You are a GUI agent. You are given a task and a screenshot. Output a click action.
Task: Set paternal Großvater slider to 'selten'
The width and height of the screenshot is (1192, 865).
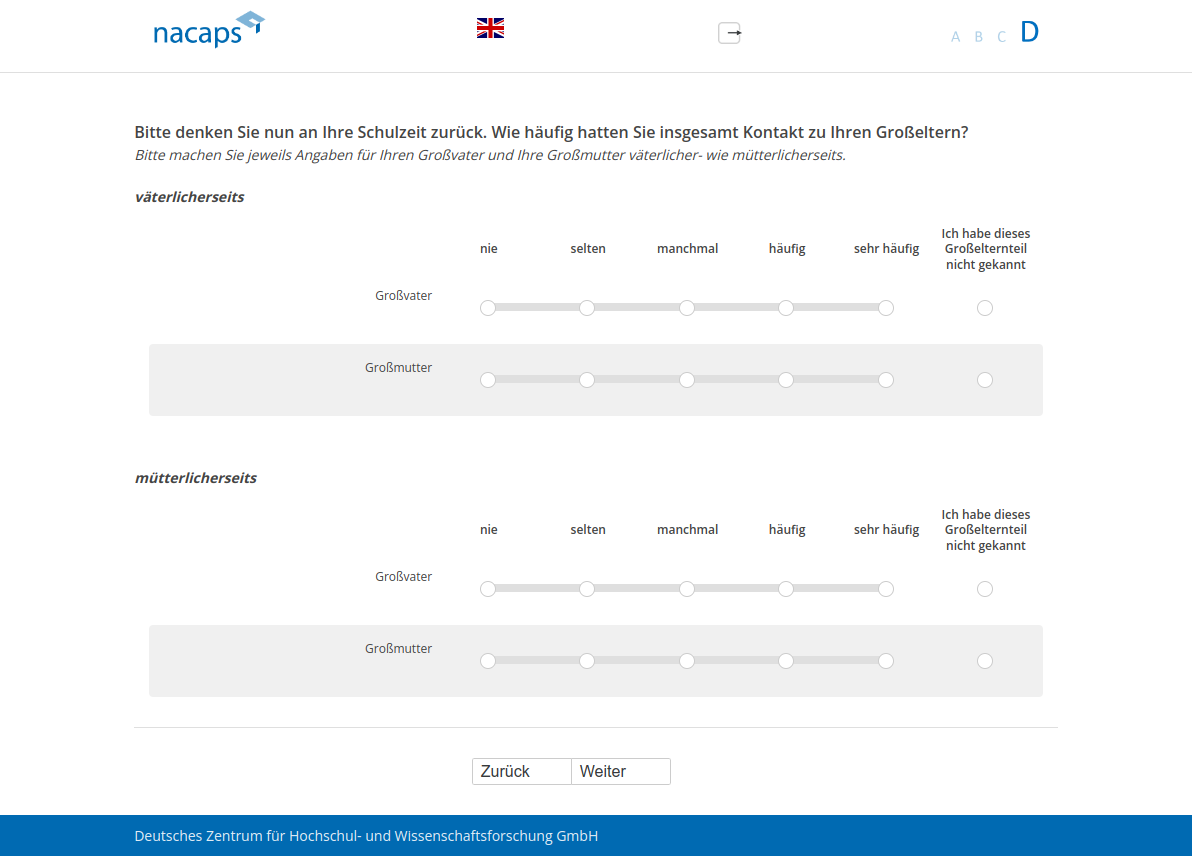click(x=587, y=308)
